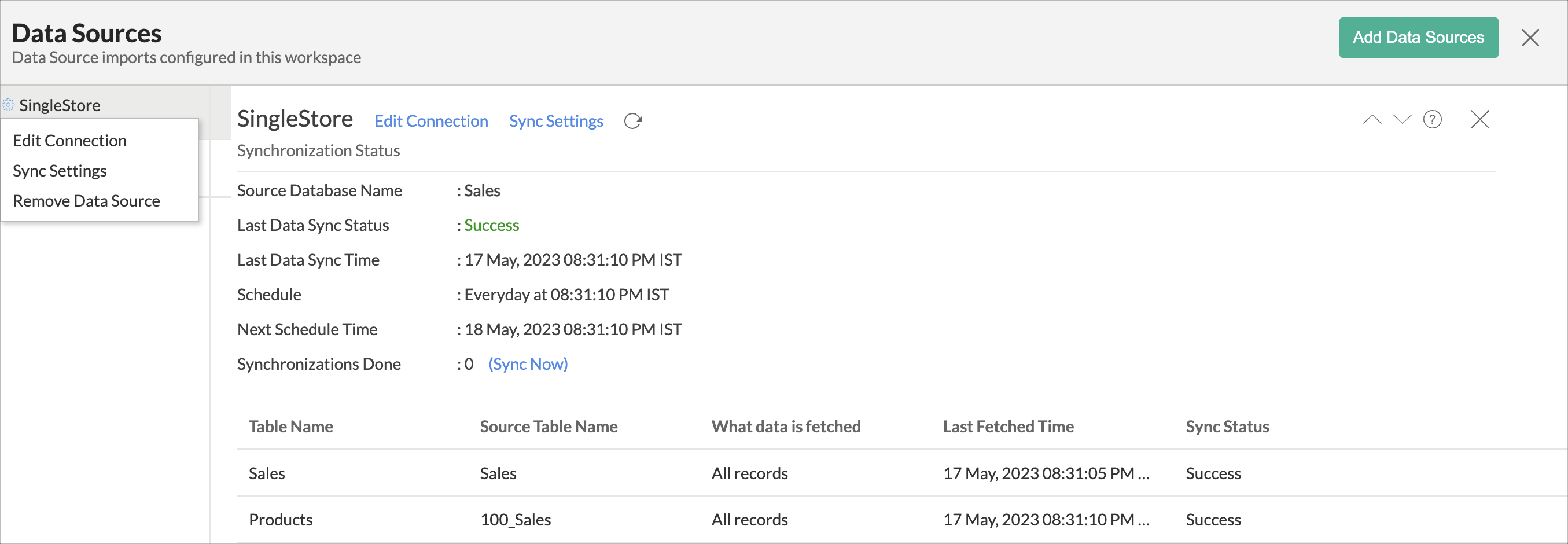The image size is (1568, 544).
Task: Click the Sync Status column header
Action: tap(1227, 427)
